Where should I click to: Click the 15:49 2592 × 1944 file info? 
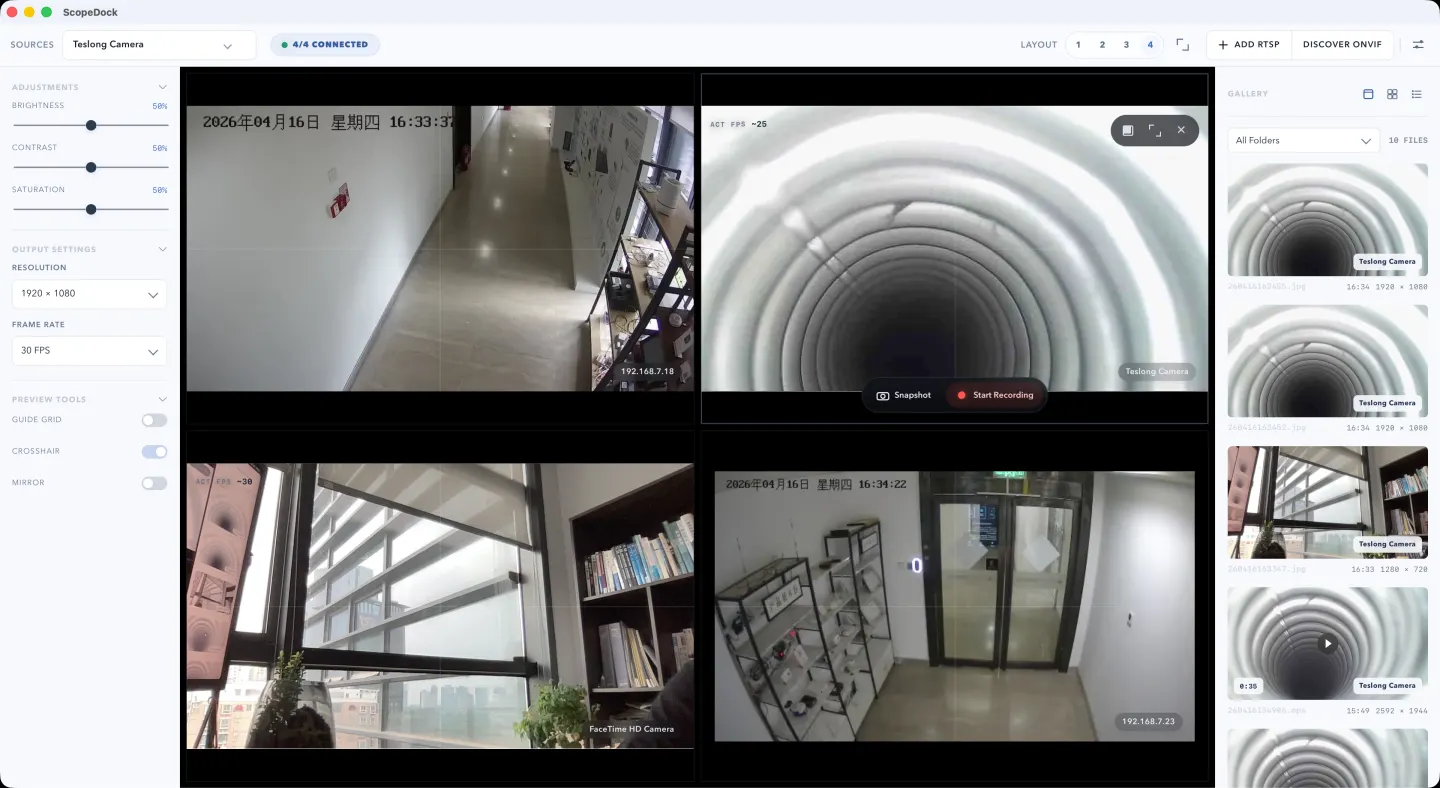1387,711
